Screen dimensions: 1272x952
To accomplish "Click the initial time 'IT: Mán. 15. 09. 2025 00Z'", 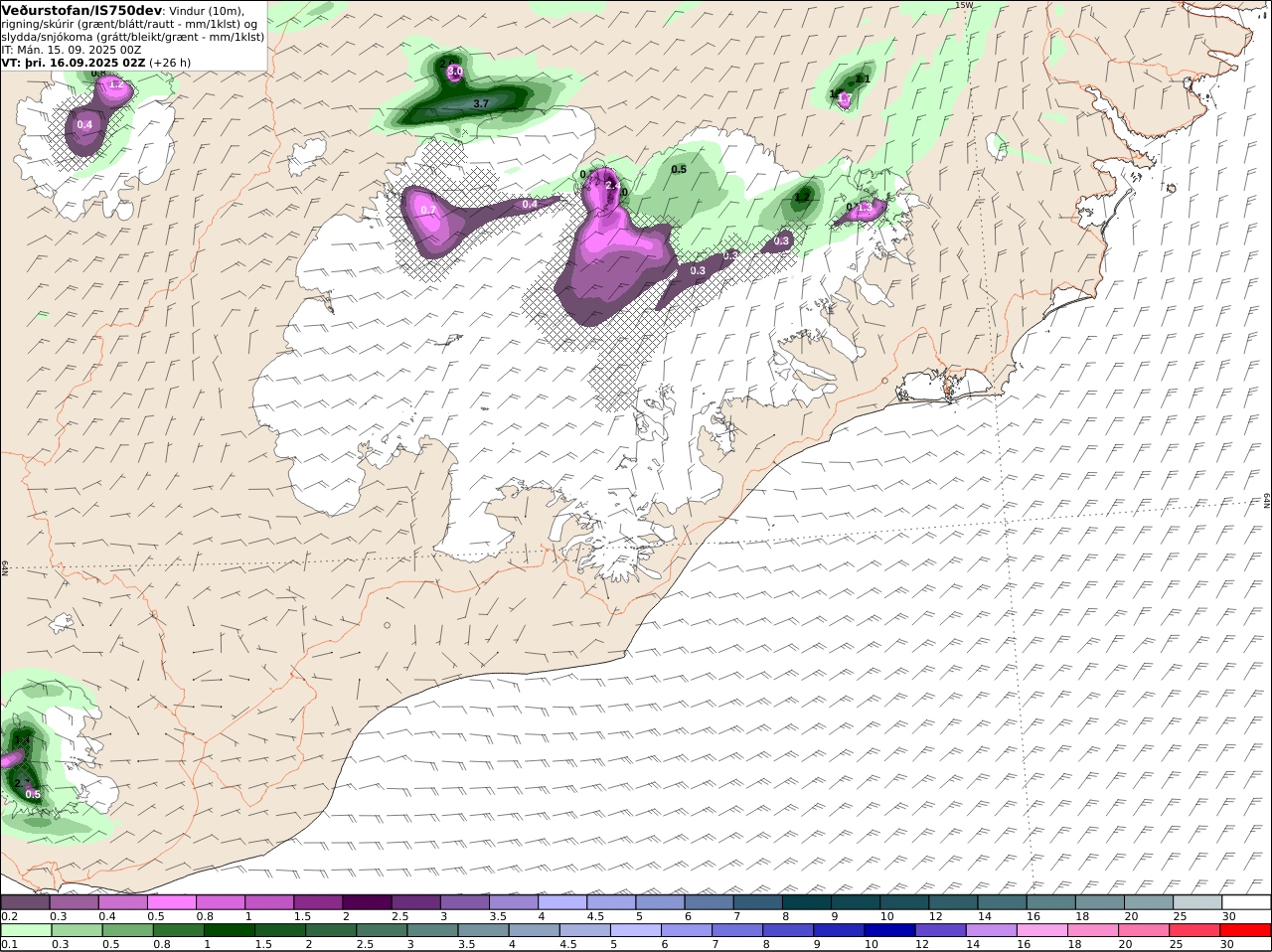I will 72,50.
